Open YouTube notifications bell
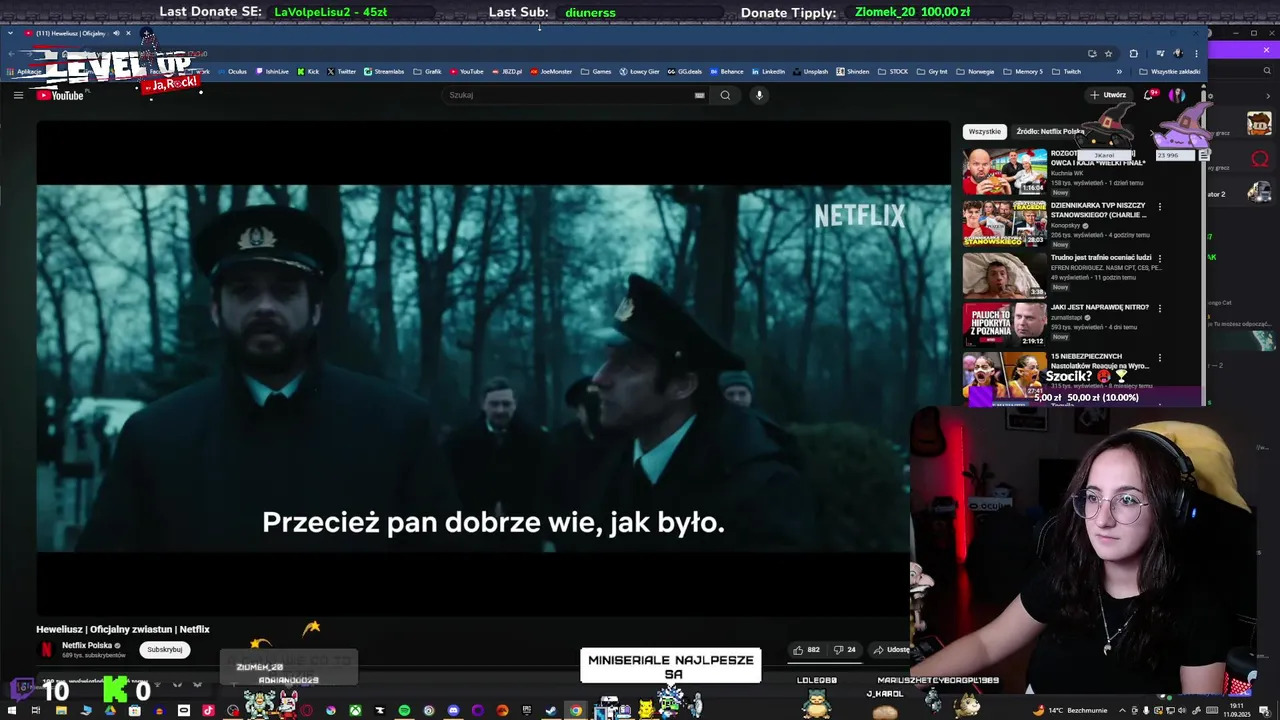The height and width of the screenshot is (720, 1280). click(1150, 95)
